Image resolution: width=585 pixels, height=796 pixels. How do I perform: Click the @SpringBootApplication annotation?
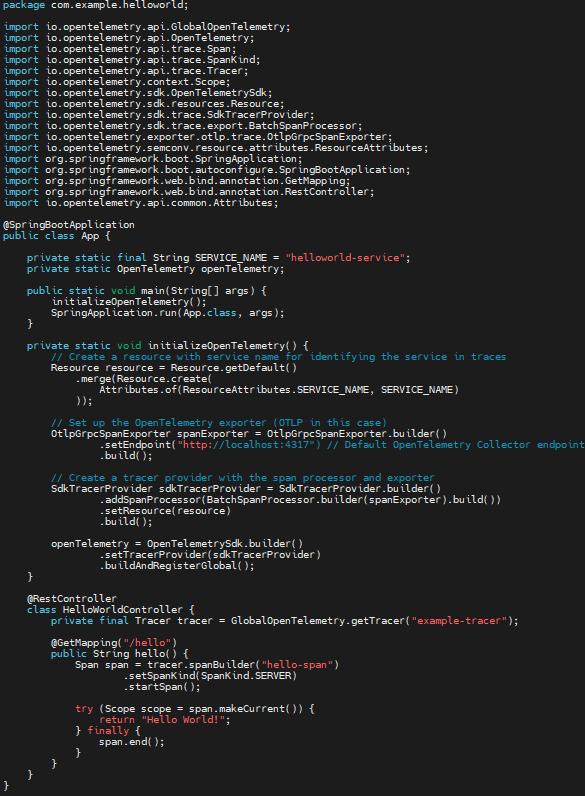point(69,225)
